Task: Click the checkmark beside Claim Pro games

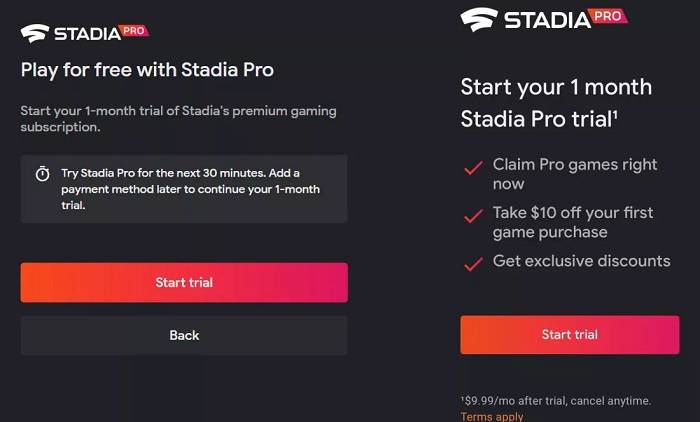Action: click(474, 168)
